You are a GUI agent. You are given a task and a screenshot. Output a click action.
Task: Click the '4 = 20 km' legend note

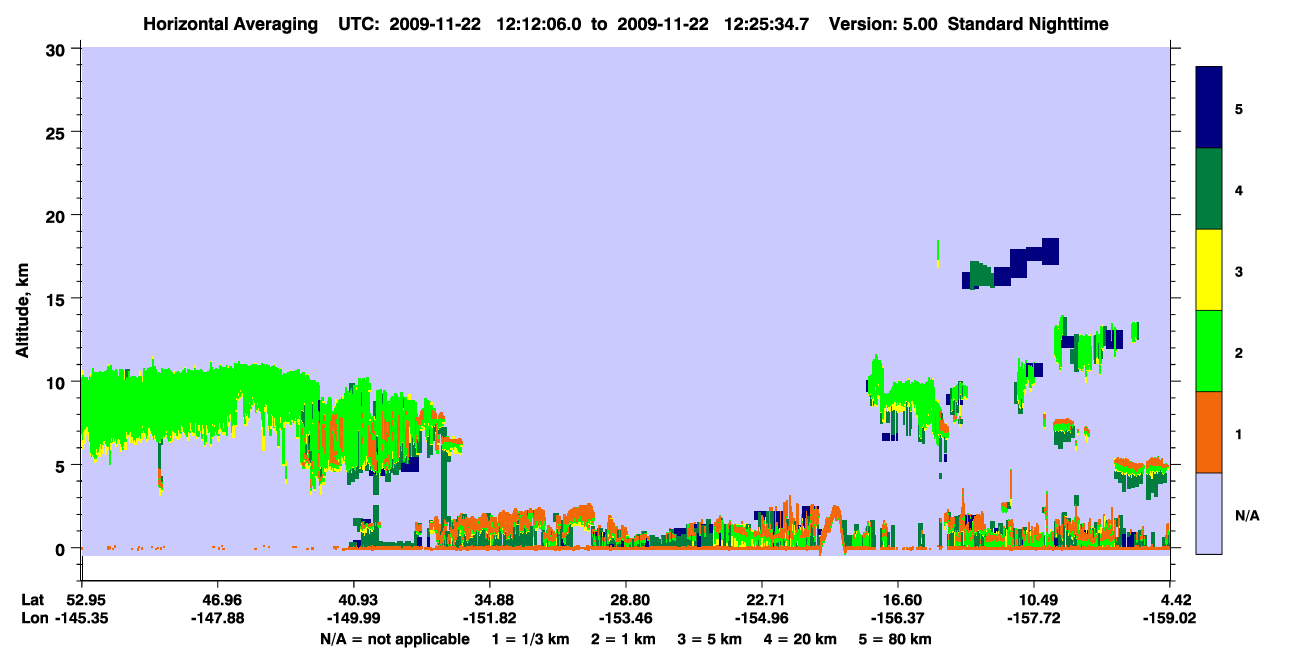coord(801,639)
